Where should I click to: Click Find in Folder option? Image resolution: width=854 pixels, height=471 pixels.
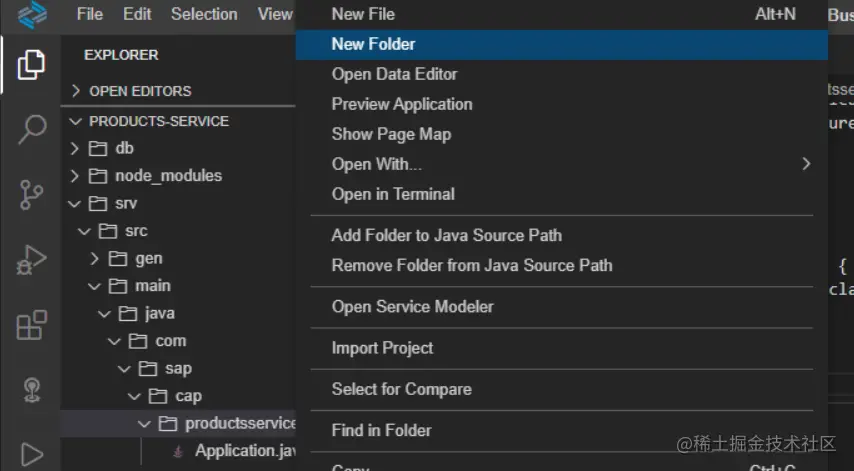coord(381,430)
